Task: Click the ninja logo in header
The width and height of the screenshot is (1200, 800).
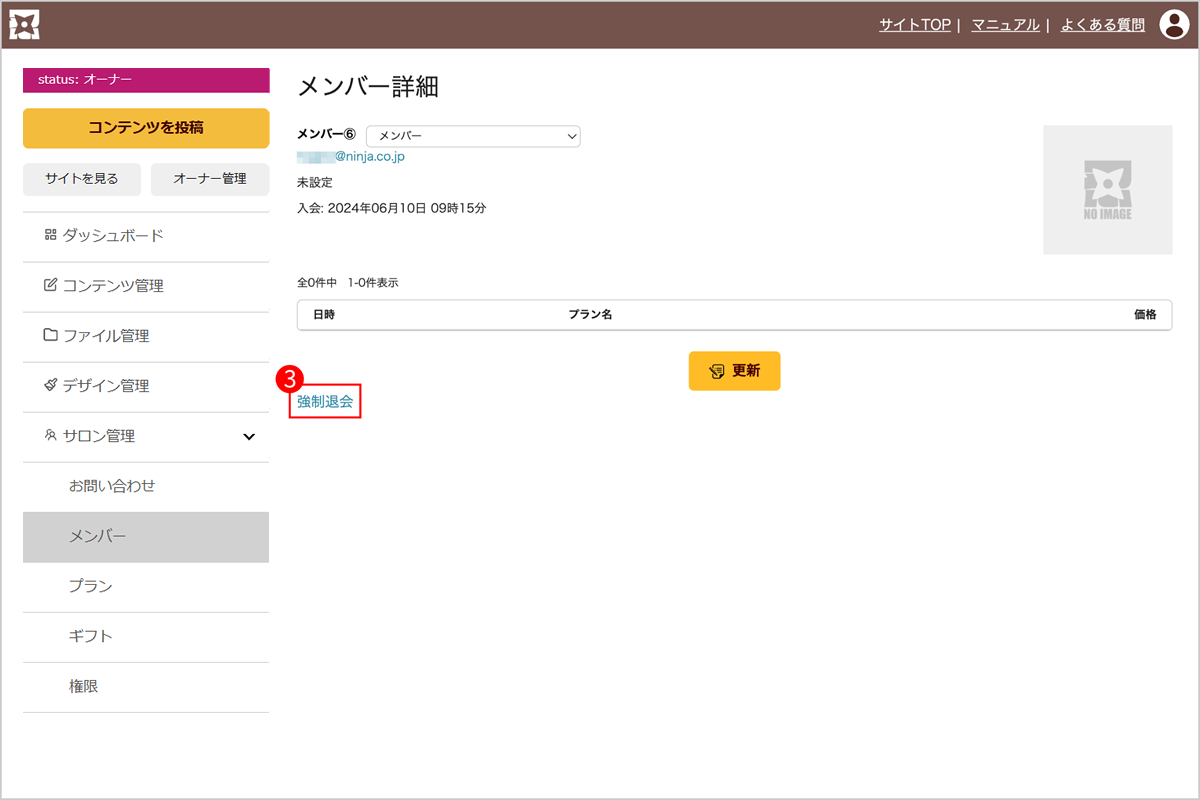Action: click(24, 25)
